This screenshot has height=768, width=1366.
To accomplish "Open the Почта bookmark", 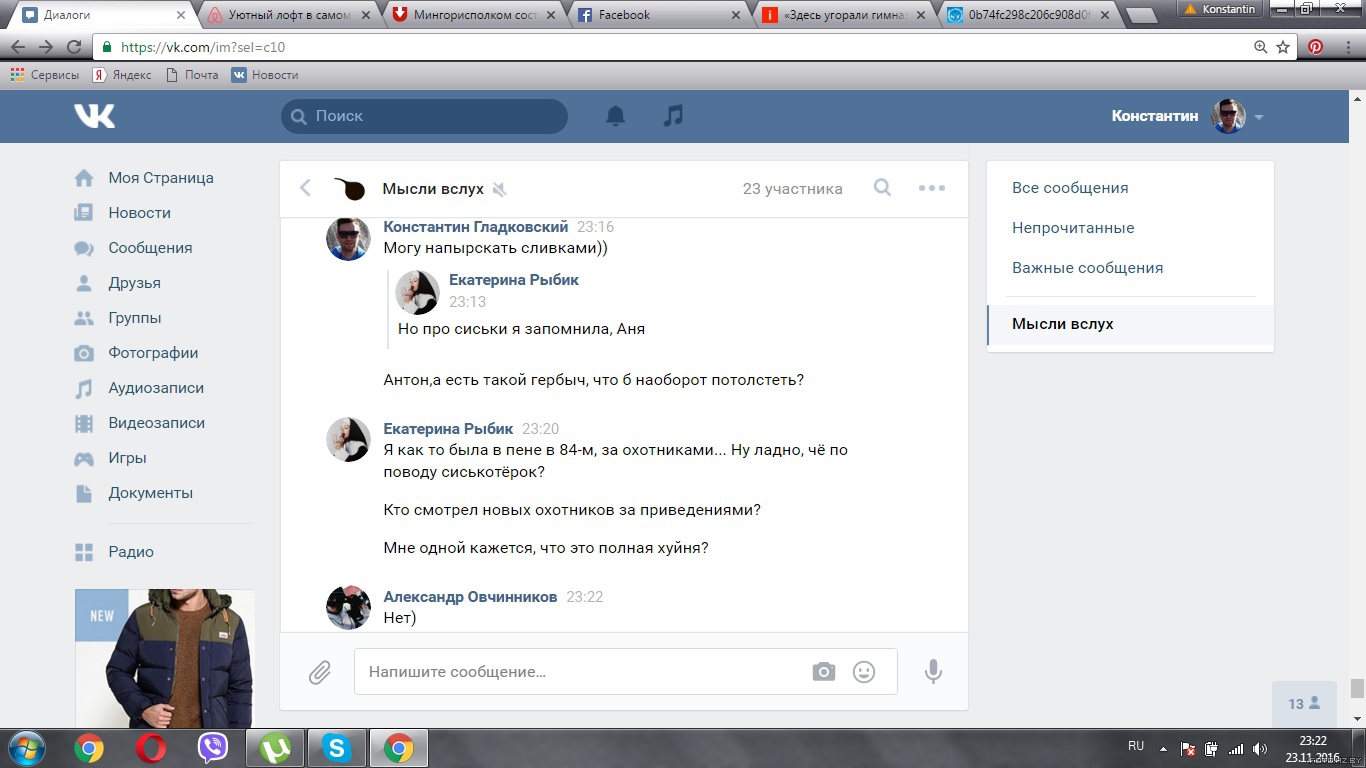I will click(191, 75).
